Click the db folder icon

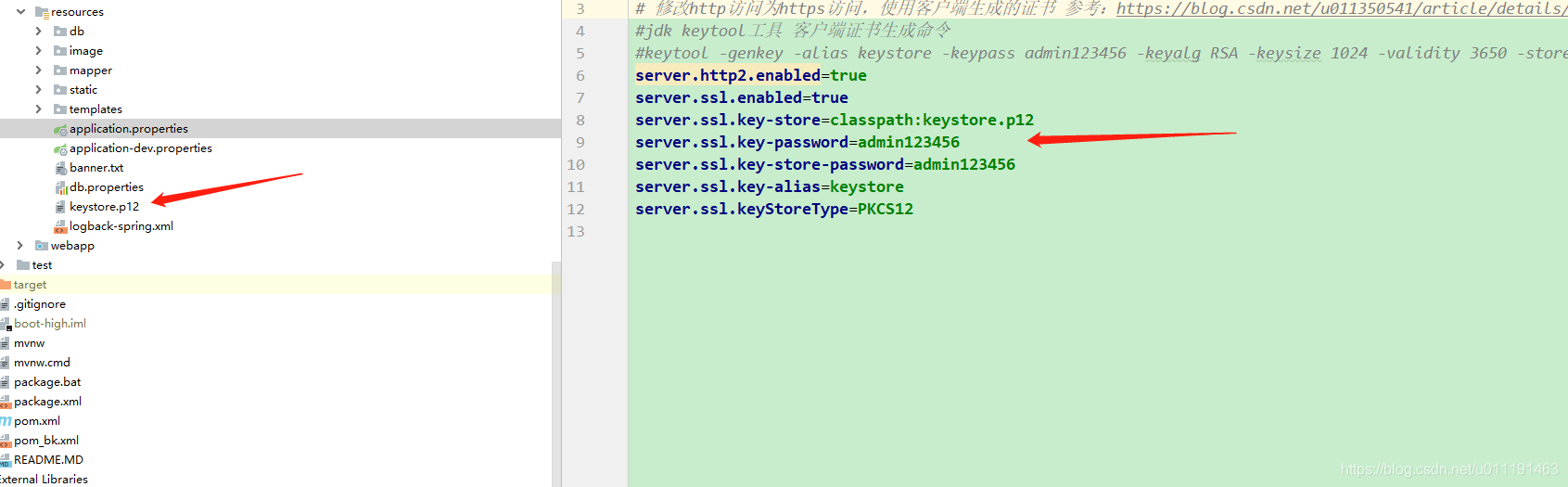click(x=60, y=32)
